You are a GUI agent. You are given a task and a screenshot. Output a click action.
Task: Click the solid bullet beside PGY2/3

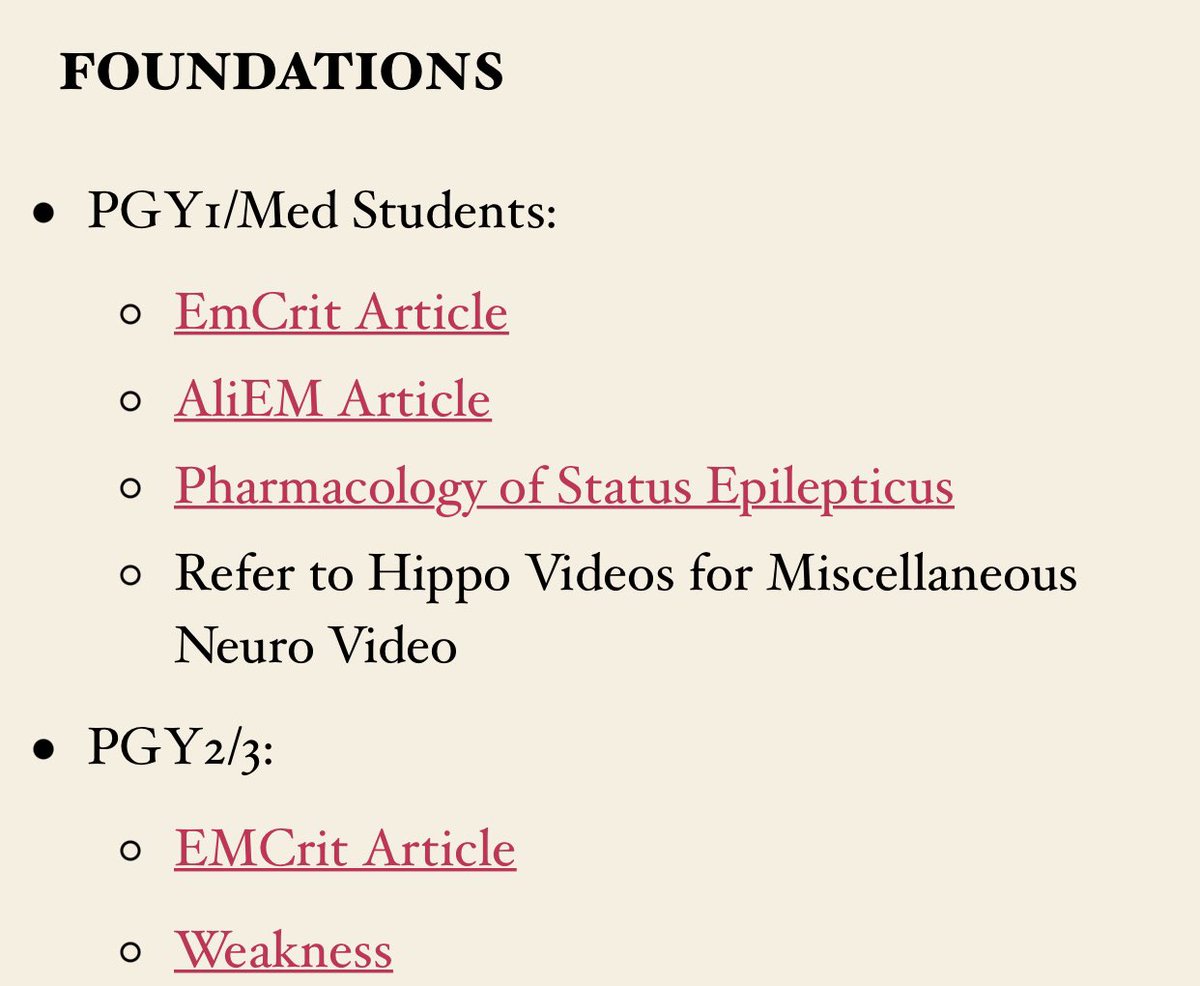click(43, 752)
